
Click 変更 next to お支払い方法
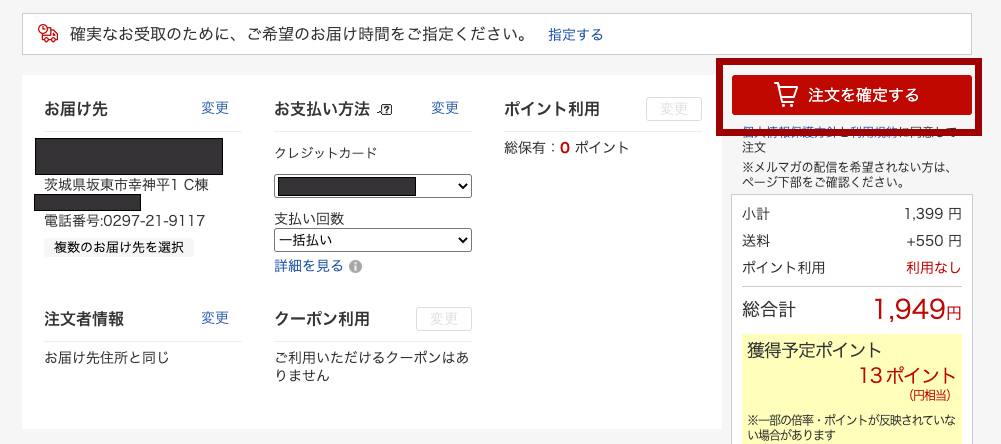(x=445, y=108)
